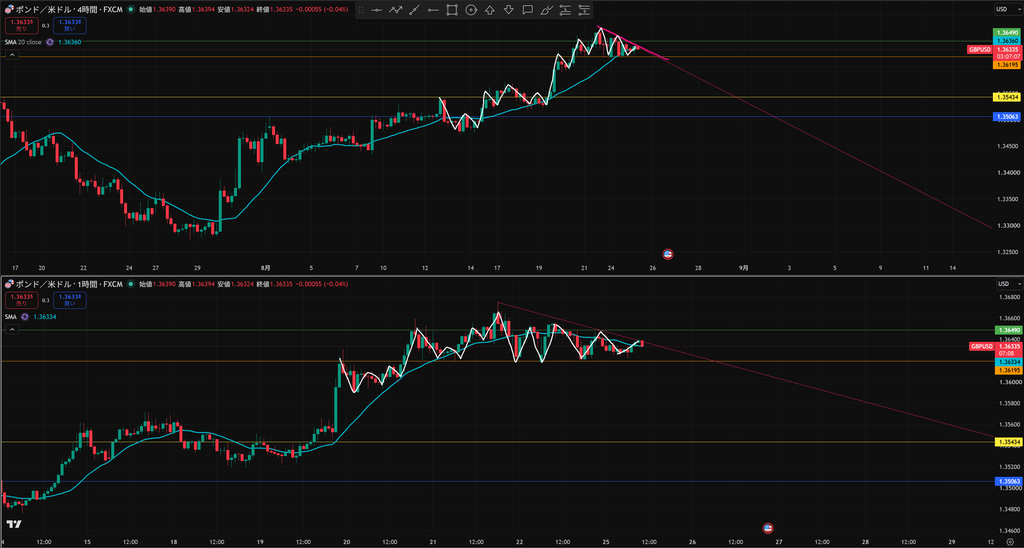Click the GBPUSD flag icon in 4-hour chart
The height and width of the screenshot is (548, 1024).
pos(8,10)
